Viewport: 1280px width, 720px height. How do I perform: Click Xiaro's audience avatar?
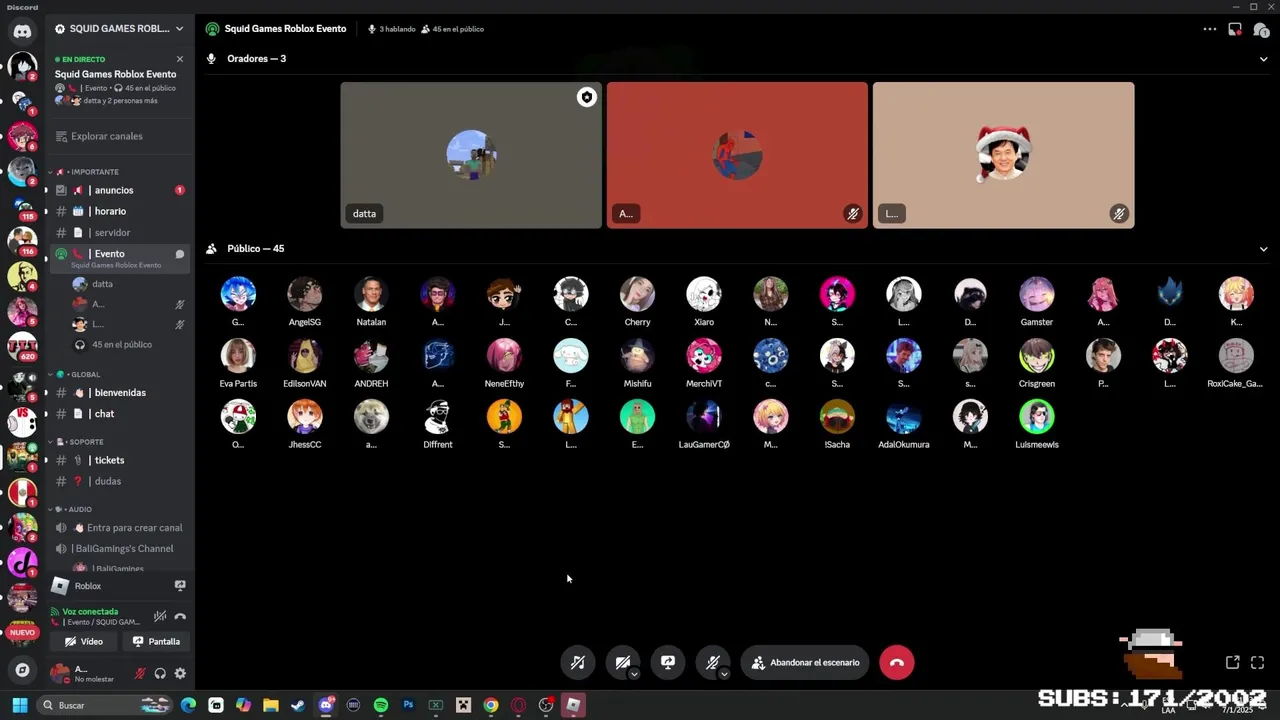tap(704, 294)
